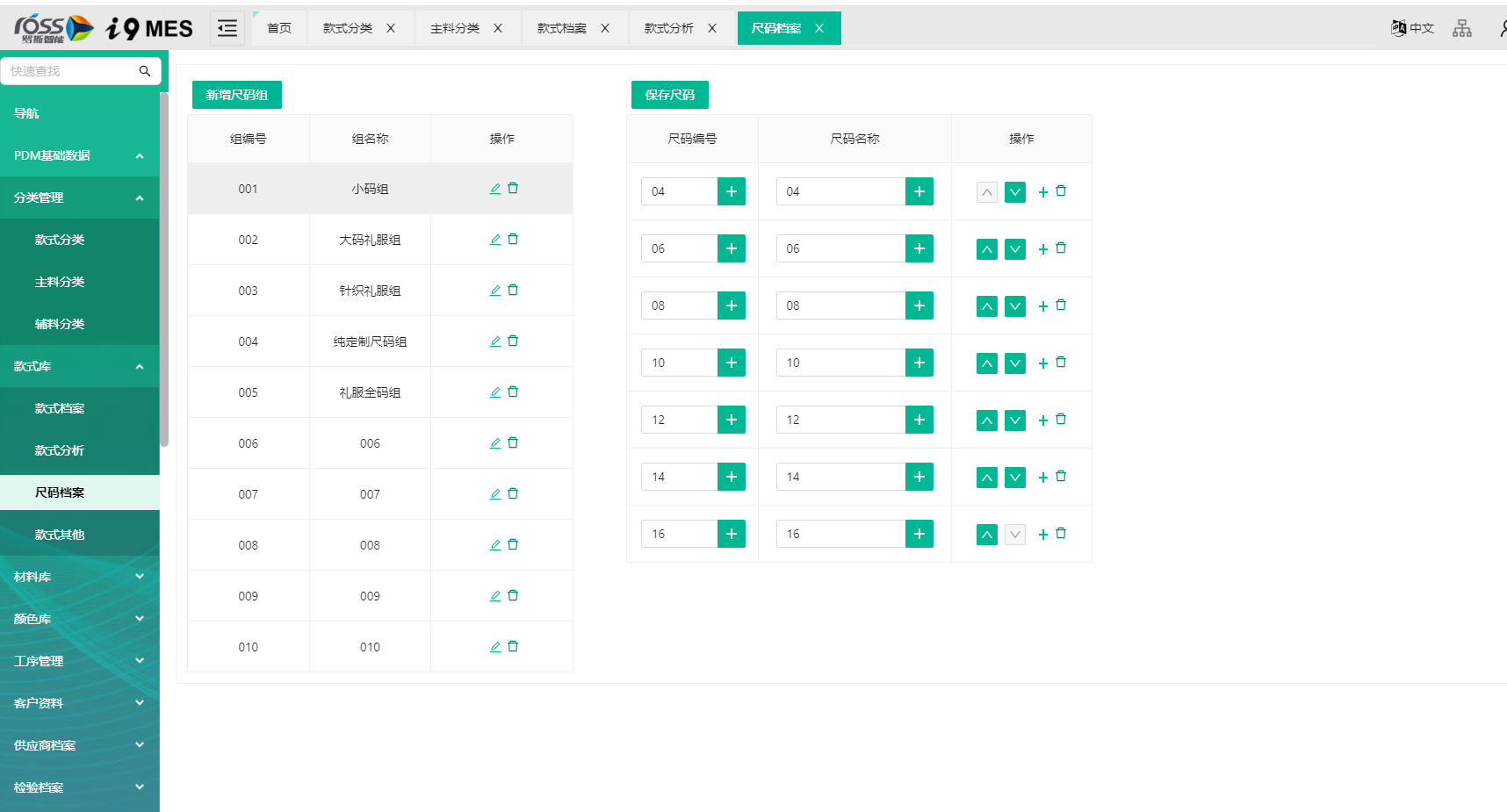
Task: Select 尺码档案 in the sidebar
Action: point(80,492)
